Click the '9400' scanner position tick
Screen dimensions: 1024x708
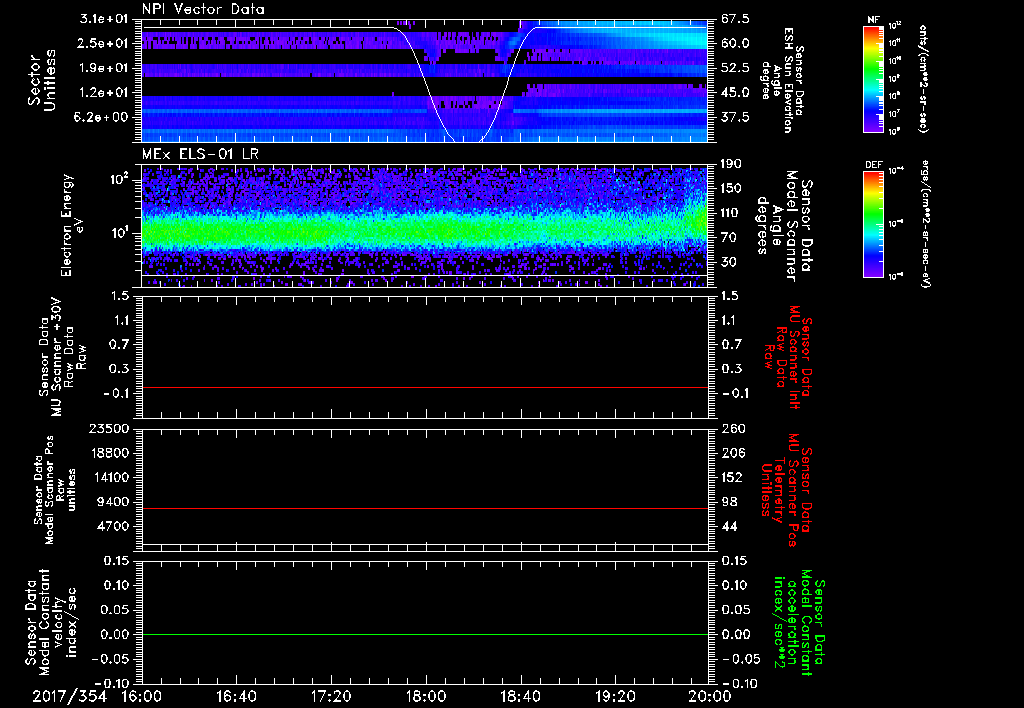(x=116, y=502)
